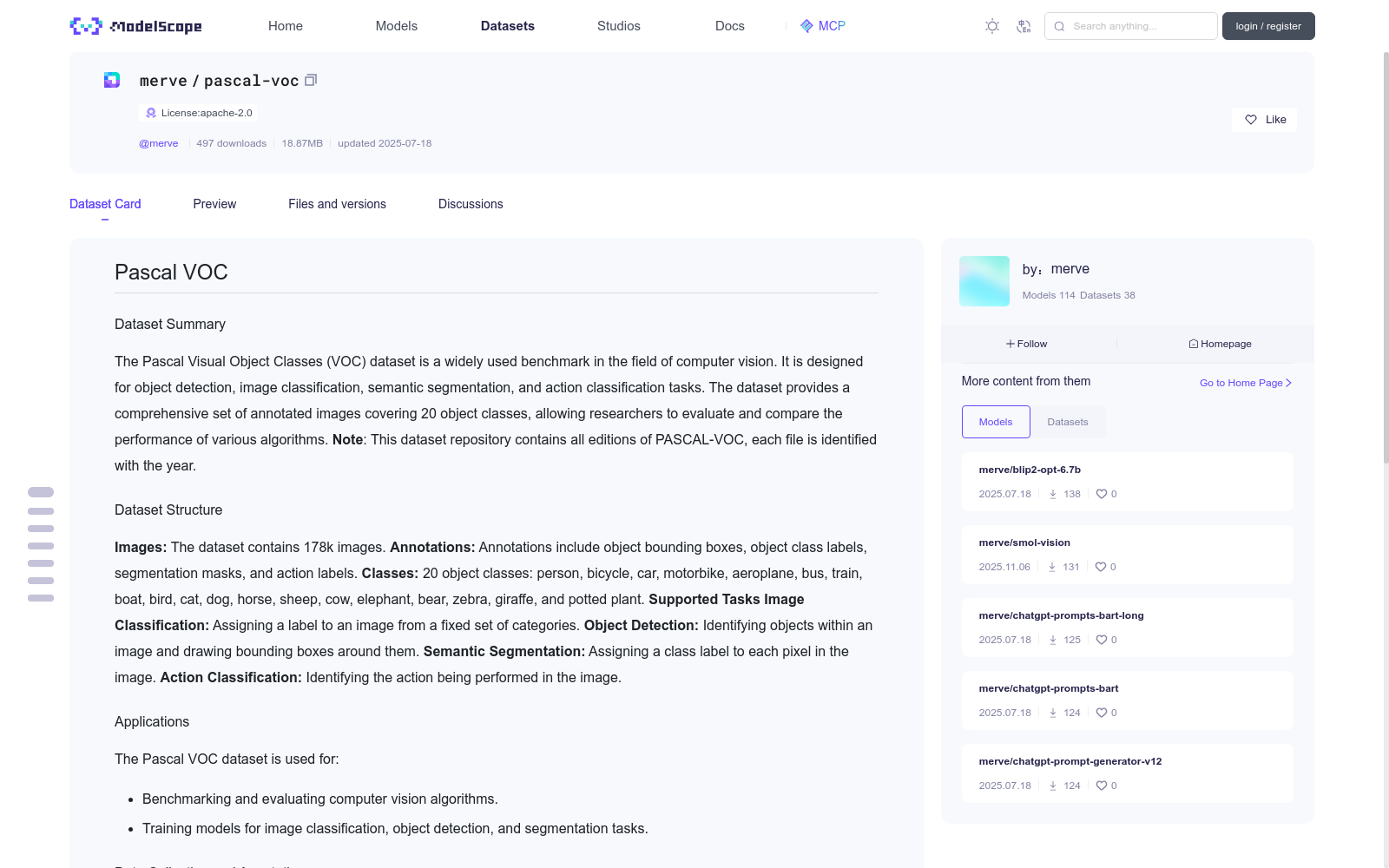Screen dimensions: 1389x868
Task: Click the heart icon on chatgpt-prompts-bart-long card
Action: pyautogui.click(x=1102, y=640)
